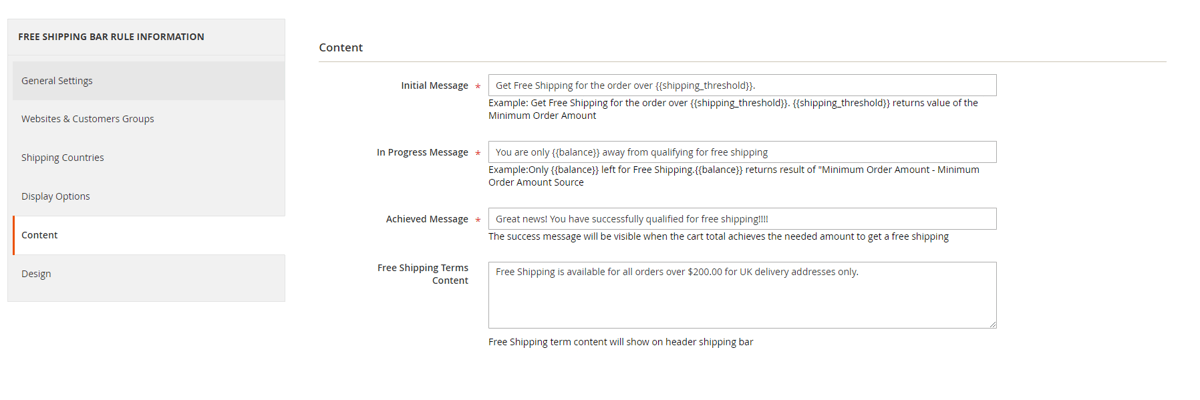The width and height of the screenshot is (1200, 400).
Task: Select the Achieved Message label
Action: (x=427, y=219)
